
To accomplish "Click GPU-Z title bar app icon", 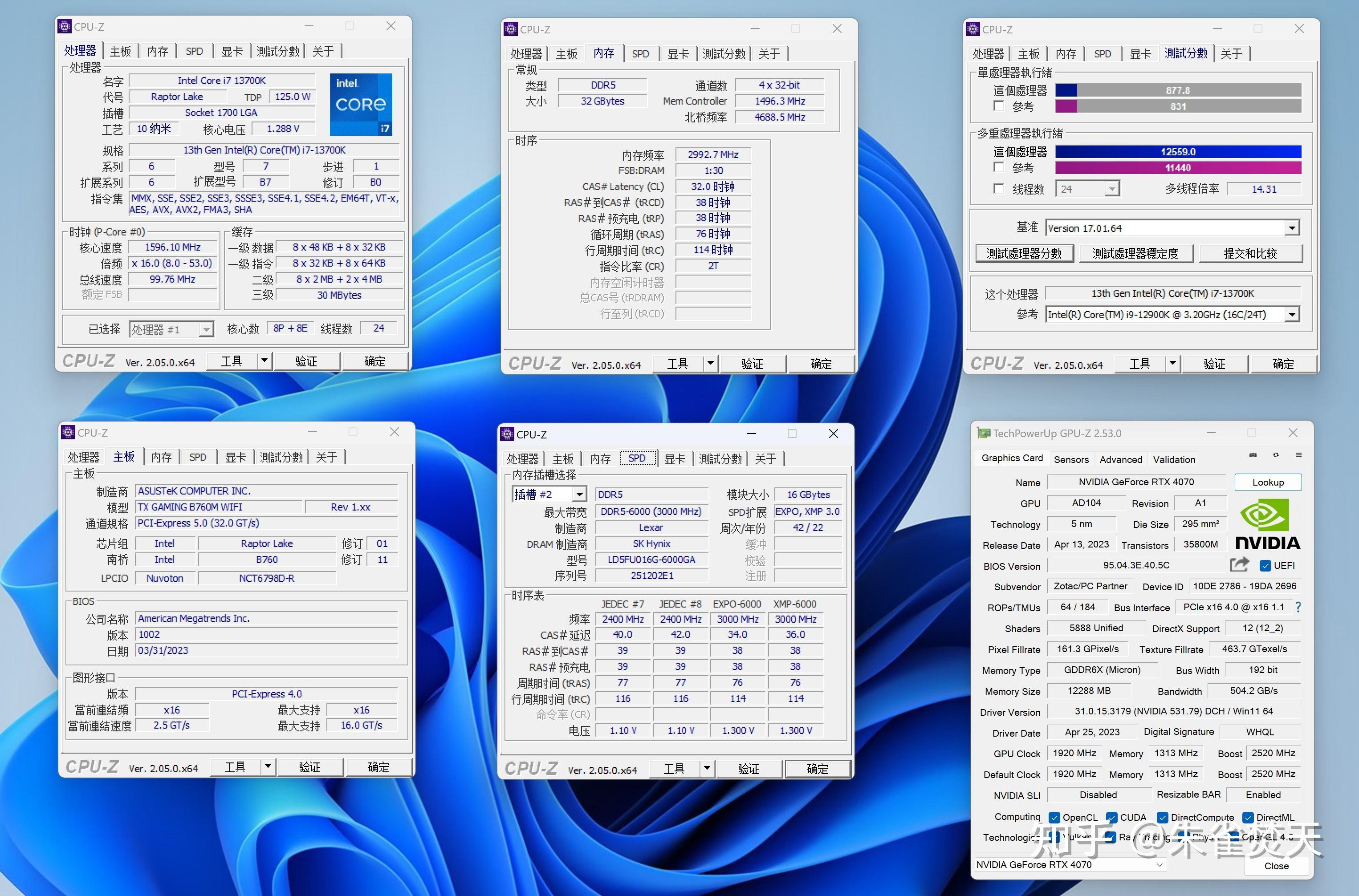I will click(984, 433).
